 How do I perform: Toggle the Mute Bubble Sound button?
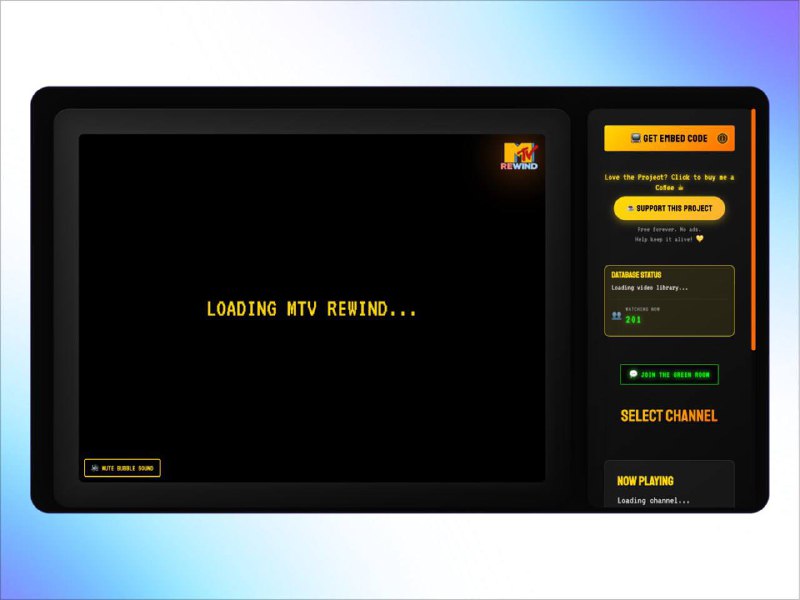tap(122, 468)
